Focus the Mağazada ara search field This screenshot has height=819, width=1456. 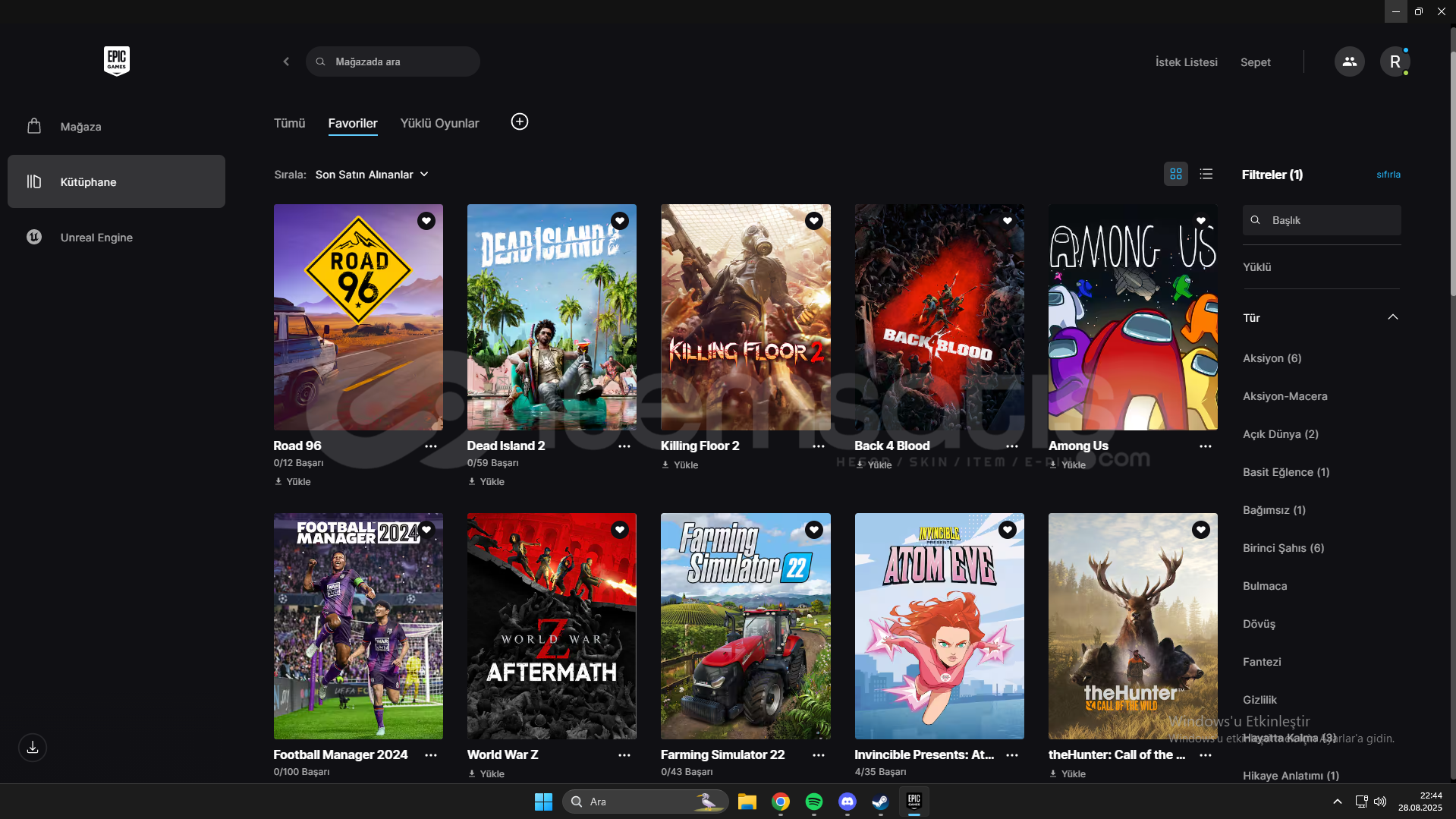click(x=393, y=61)
